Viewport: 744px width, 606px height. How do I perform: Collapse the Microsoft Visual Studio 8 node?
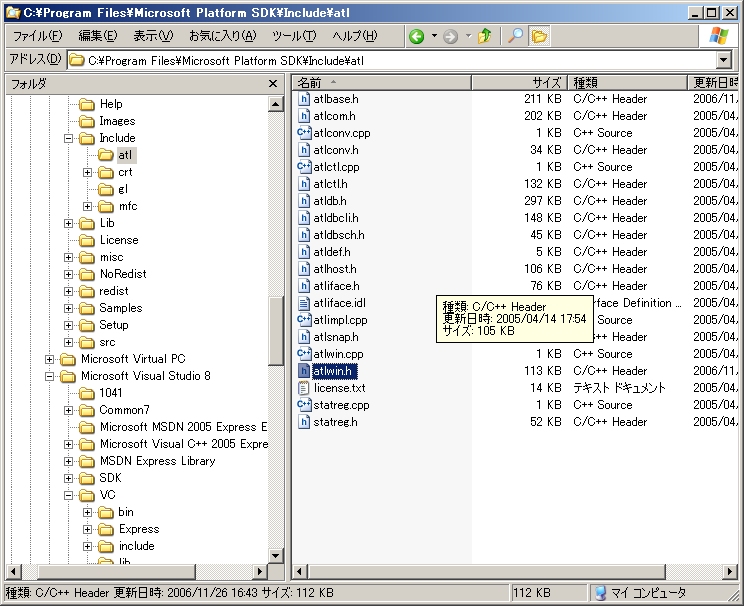point(49,376)
